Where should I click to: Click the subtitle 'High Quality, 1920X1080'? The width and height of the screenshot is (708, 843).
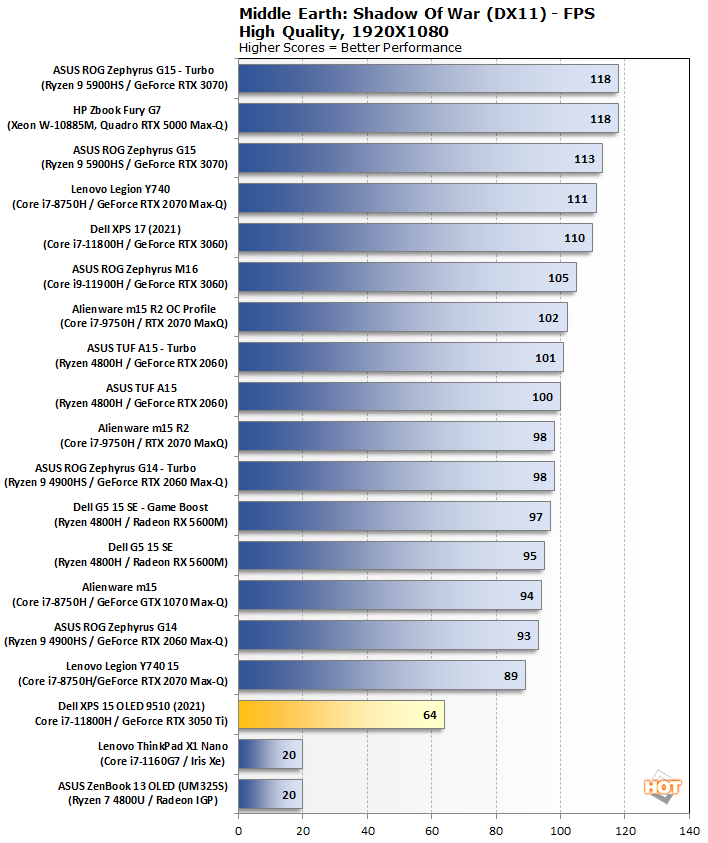click(x=344, y=32)
